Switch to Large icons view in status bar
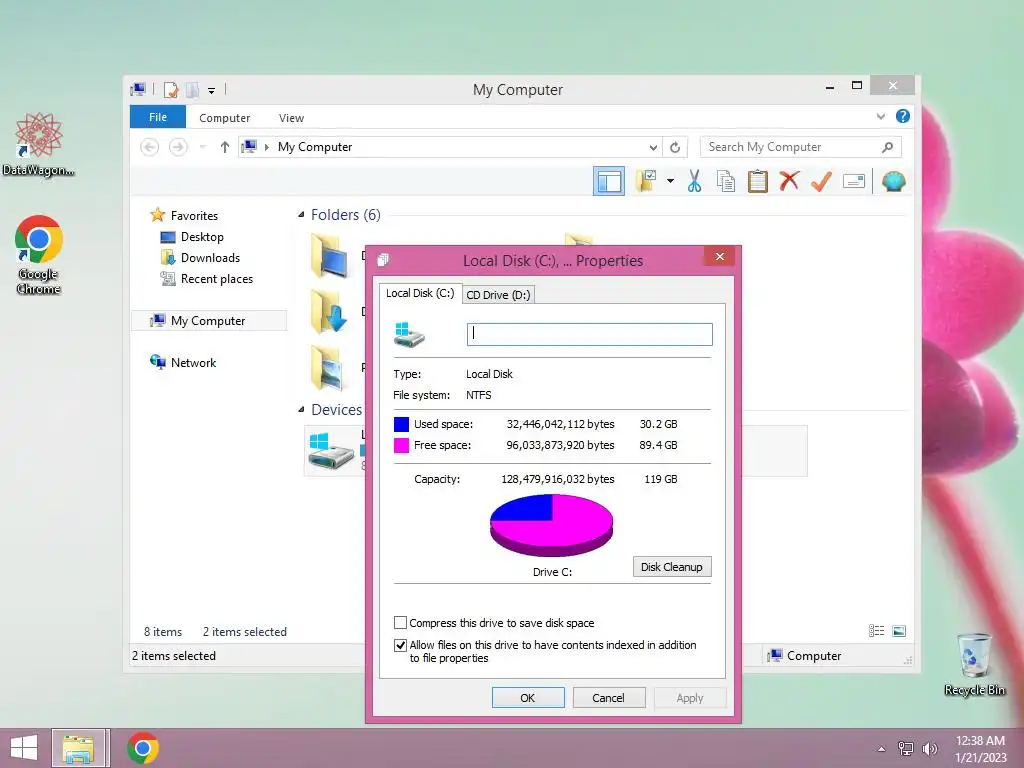 pyautogui.click(x=899, y=631)
